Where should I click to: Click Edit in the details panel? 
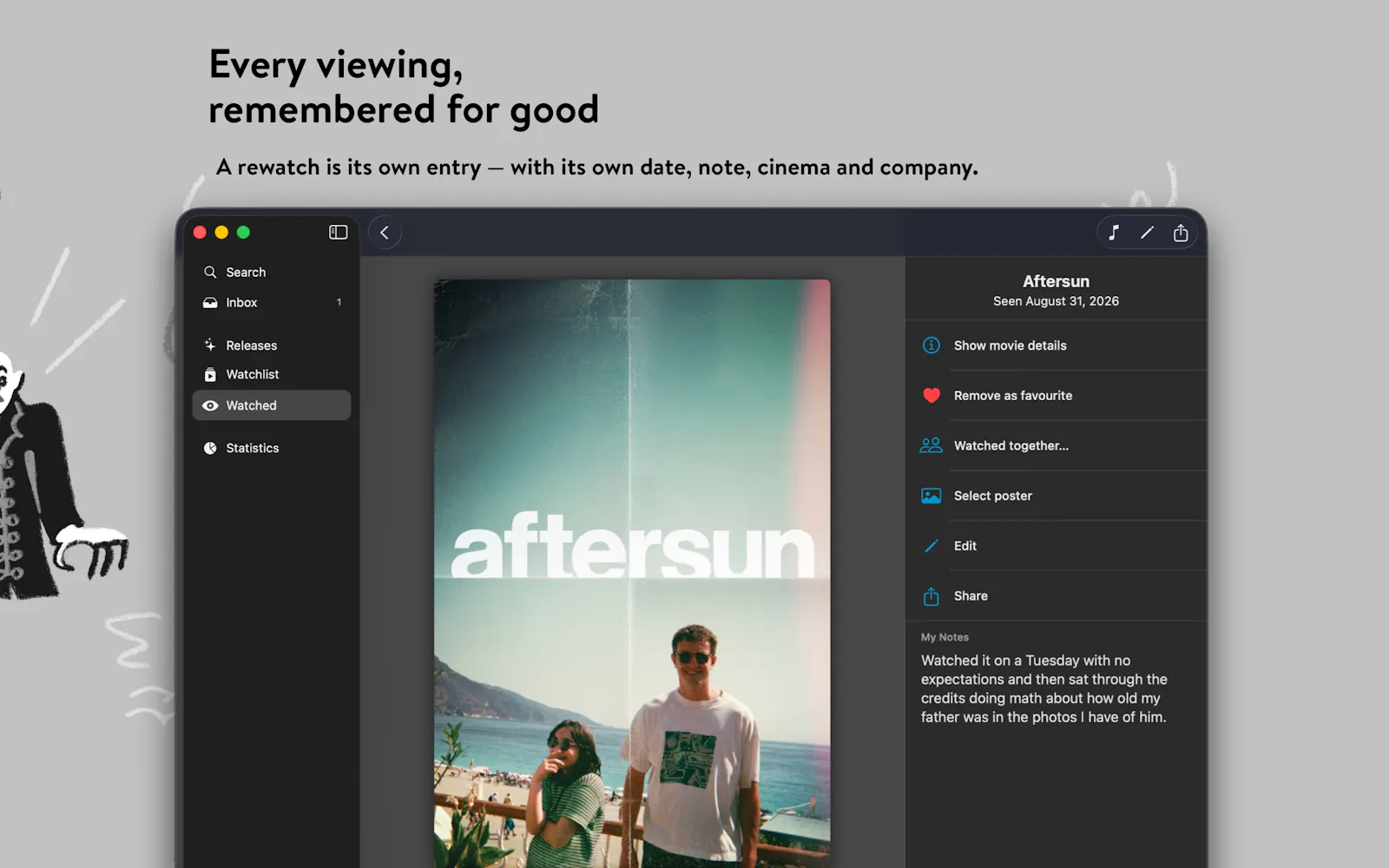tap(1057, 546)
